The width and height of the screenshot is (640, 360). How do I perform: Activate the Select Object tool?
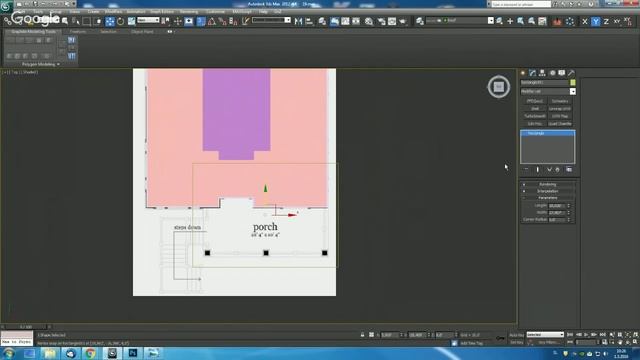click(x=65, y=21)
